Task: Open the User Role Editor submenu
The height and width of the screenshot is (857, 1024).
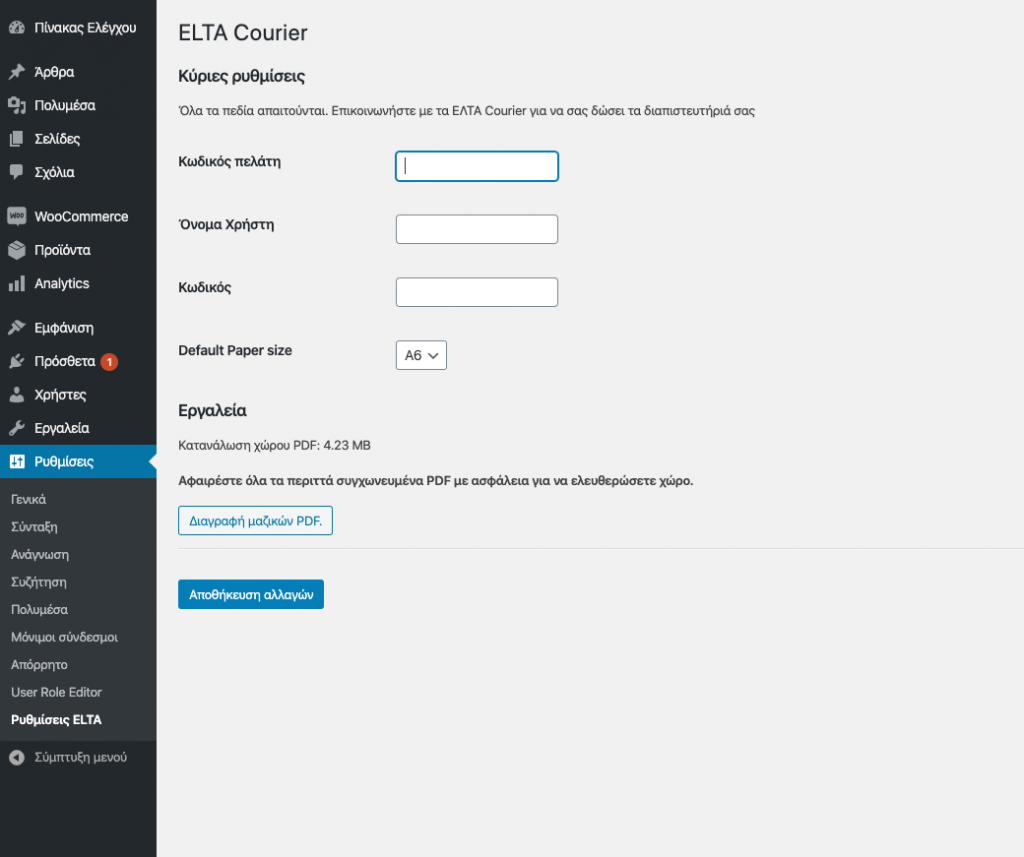Action: coord(56,692)
